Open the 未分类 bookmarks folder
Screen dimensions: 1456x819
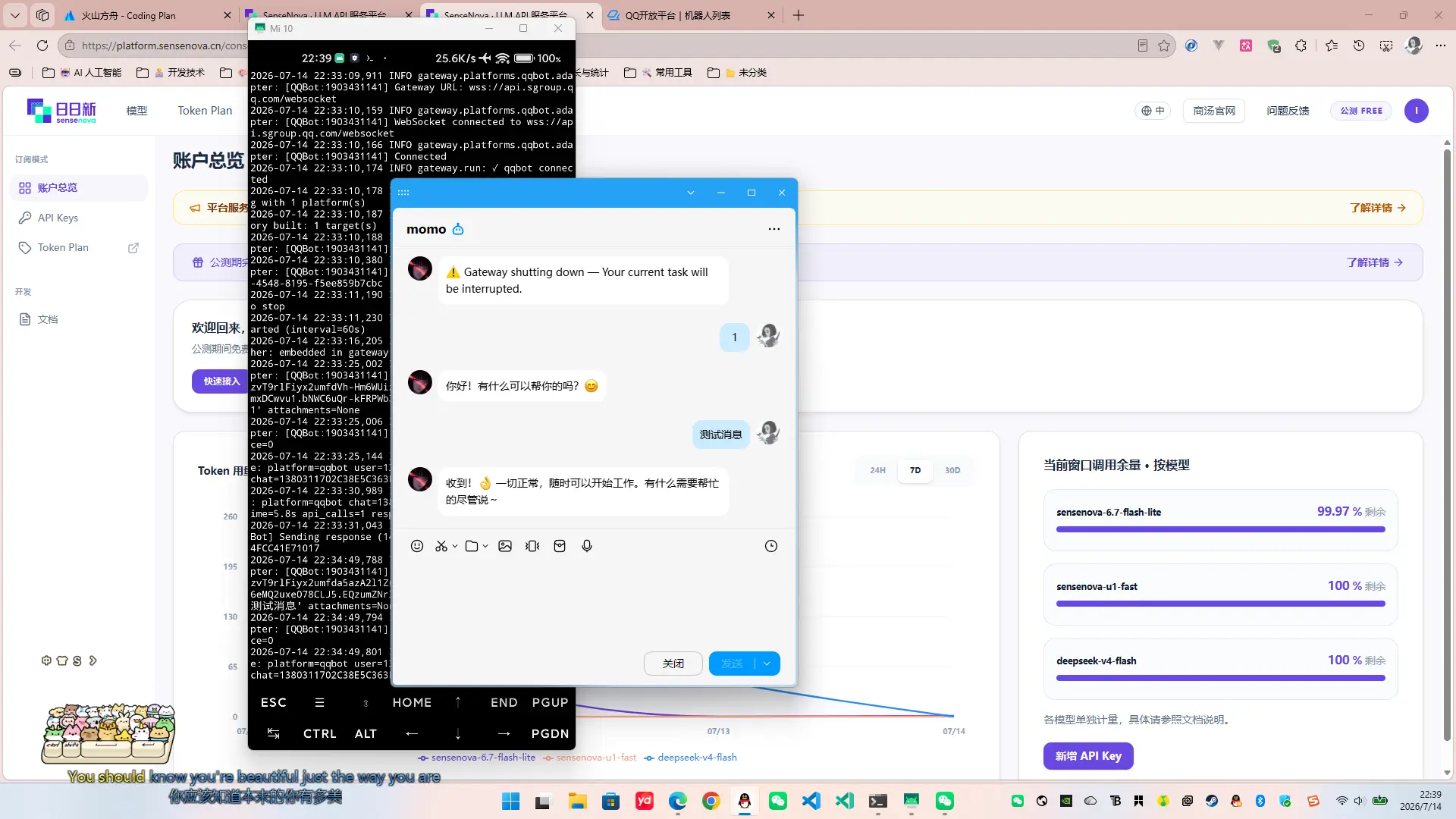click(x=737, y=73)
